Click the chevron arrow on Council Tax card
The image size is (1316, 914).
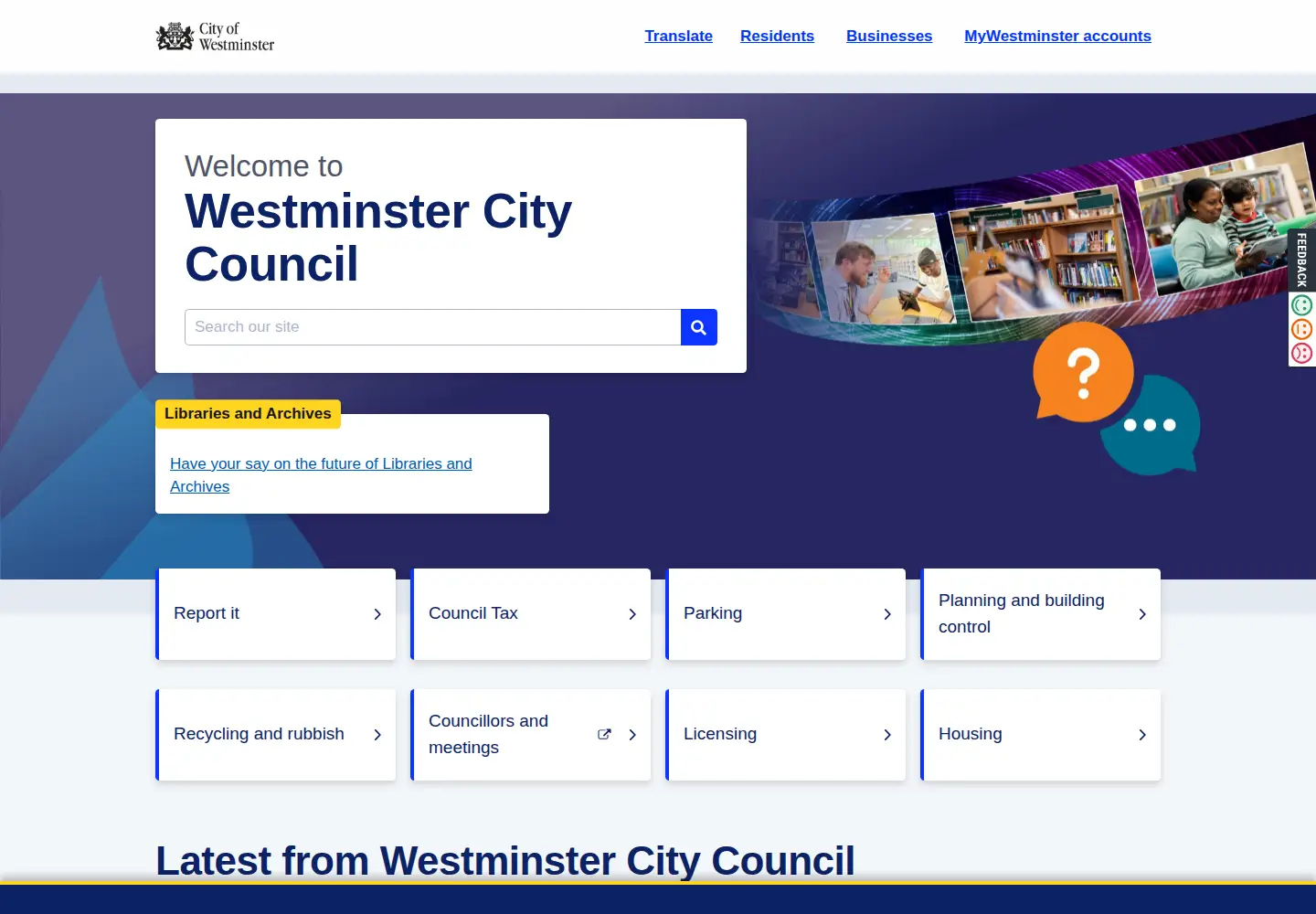632,614
